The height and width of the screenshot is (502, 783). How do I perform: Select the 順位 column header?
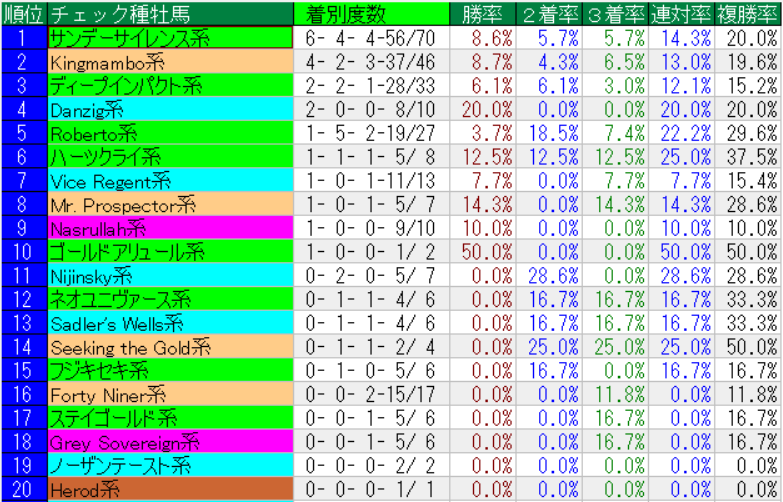(x=23, y=14)
